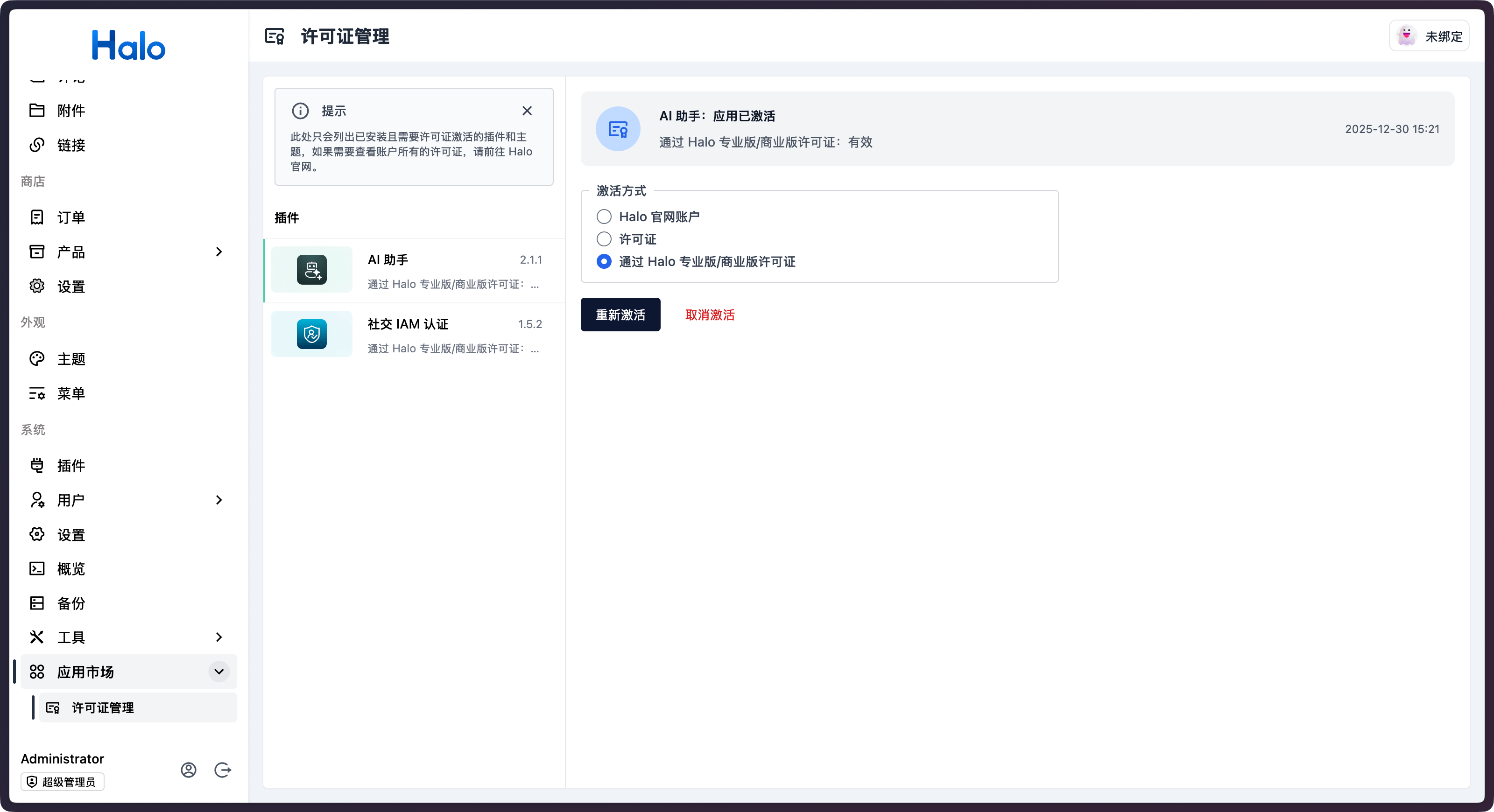Open the 许可证管理 menu item
Viewport: 1494px width, 812px height.
coord(103,707)
